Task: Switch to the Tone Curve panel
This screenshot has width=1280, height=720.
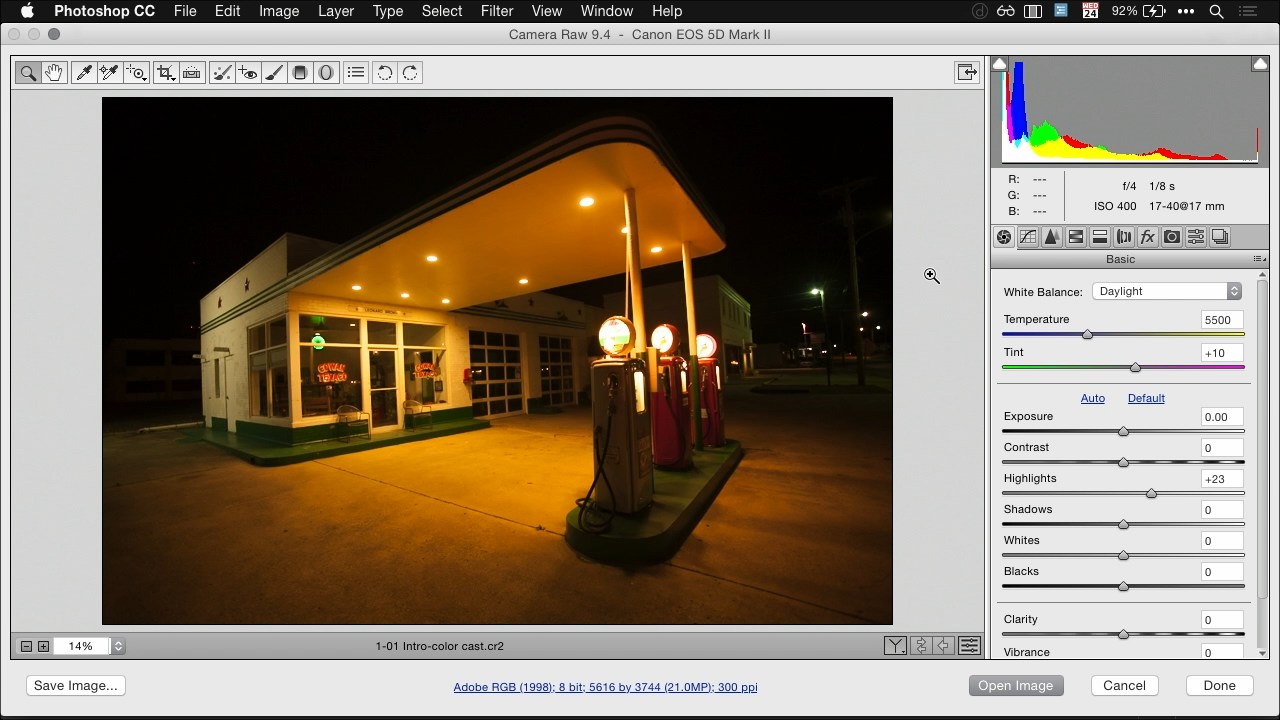Action: click(x=1028, y=237)
